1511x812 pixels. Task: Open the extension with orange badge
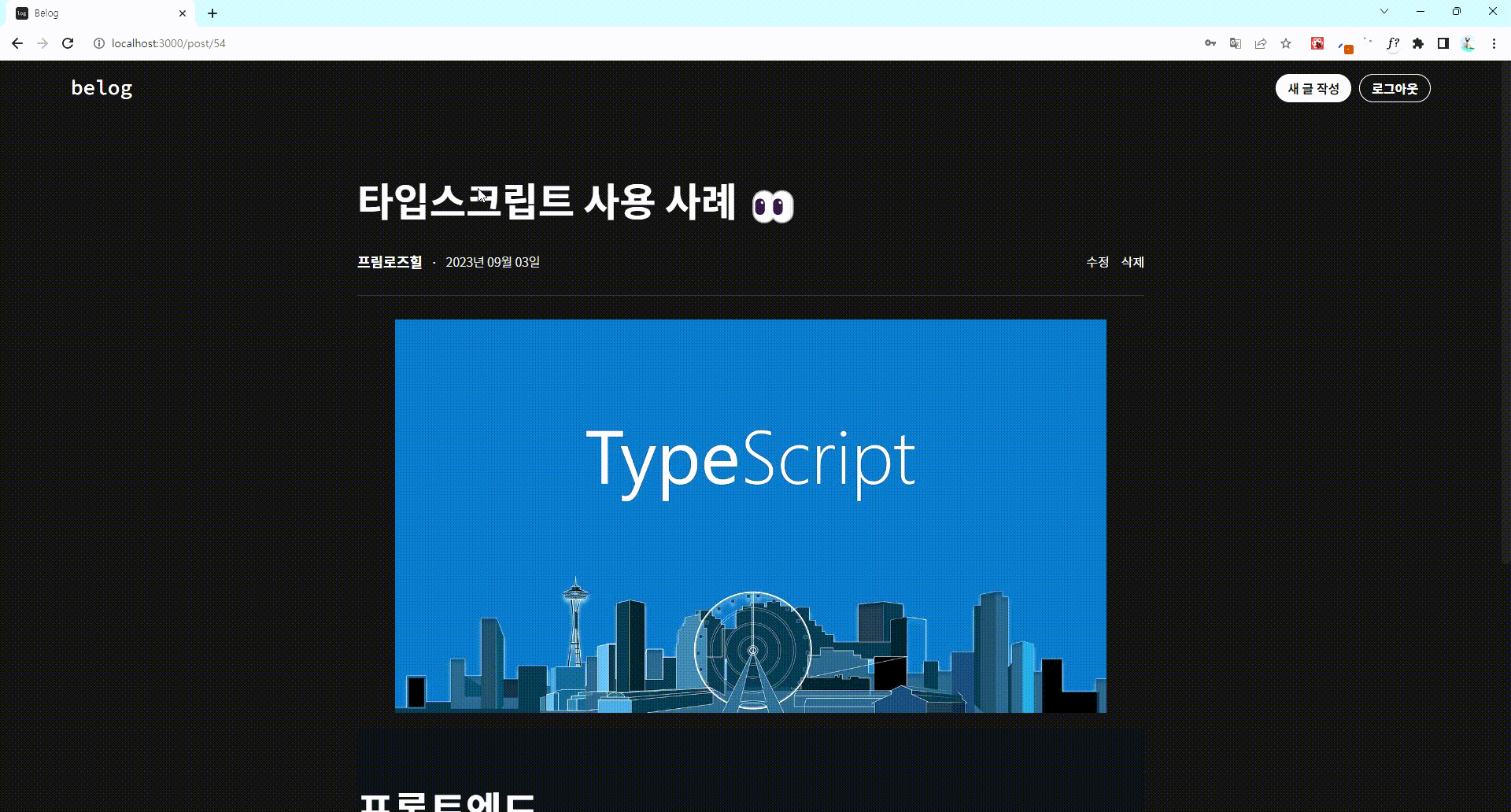click(x=1344, y=46)
